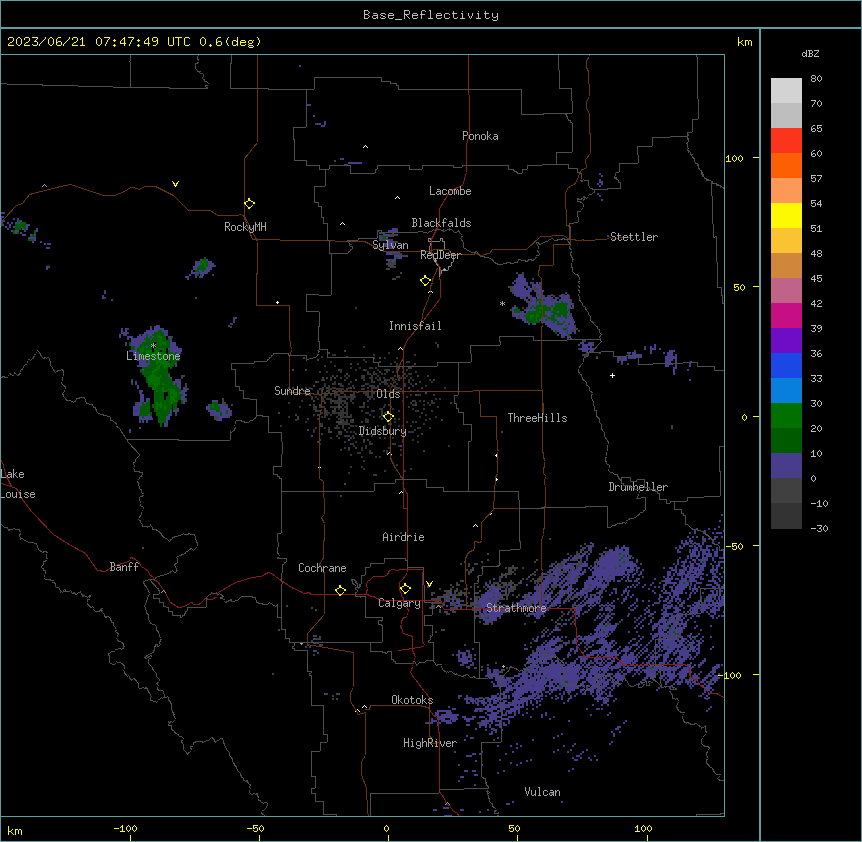
Task: Click the Cochrane town label
Action: tap(322, 568)
